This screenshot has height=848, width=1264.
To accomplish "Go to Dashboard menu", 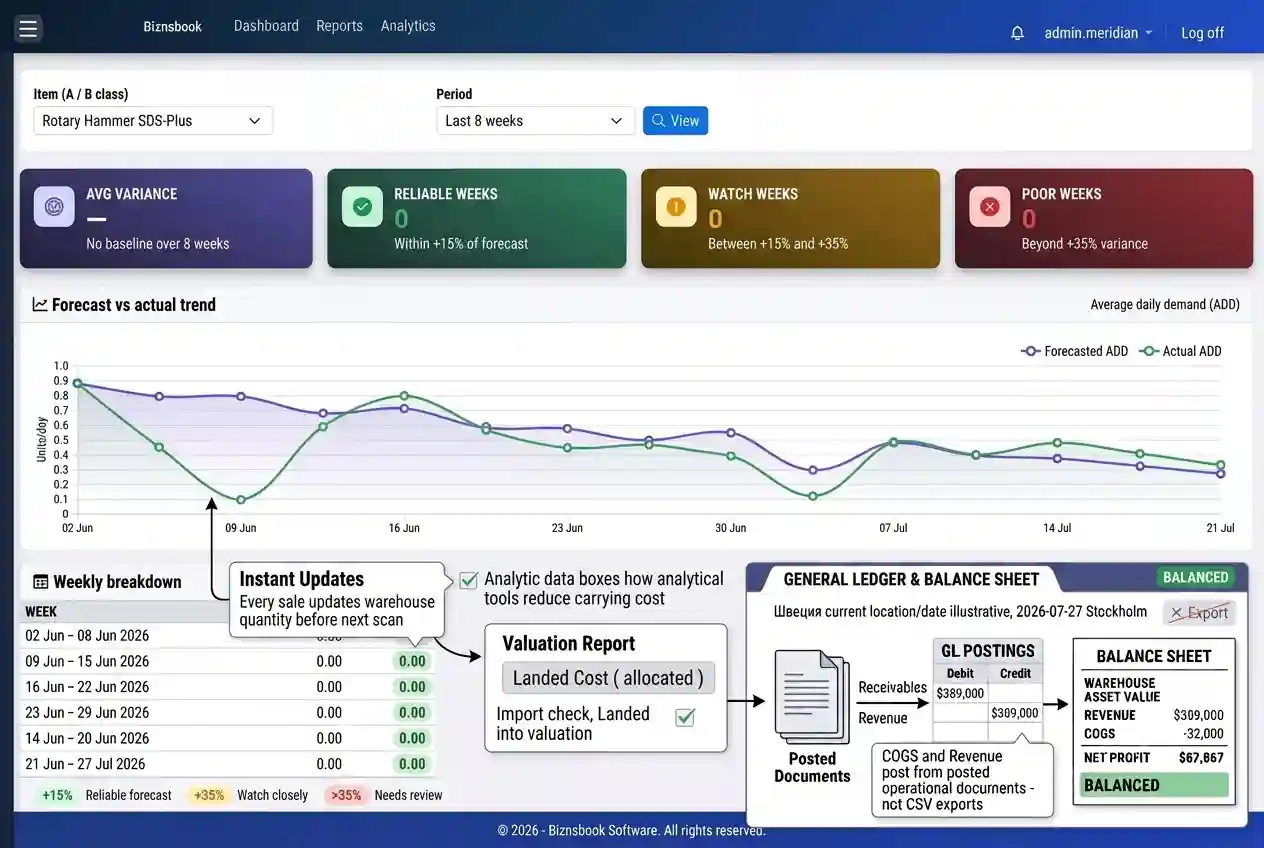I will tap(266, 26).
